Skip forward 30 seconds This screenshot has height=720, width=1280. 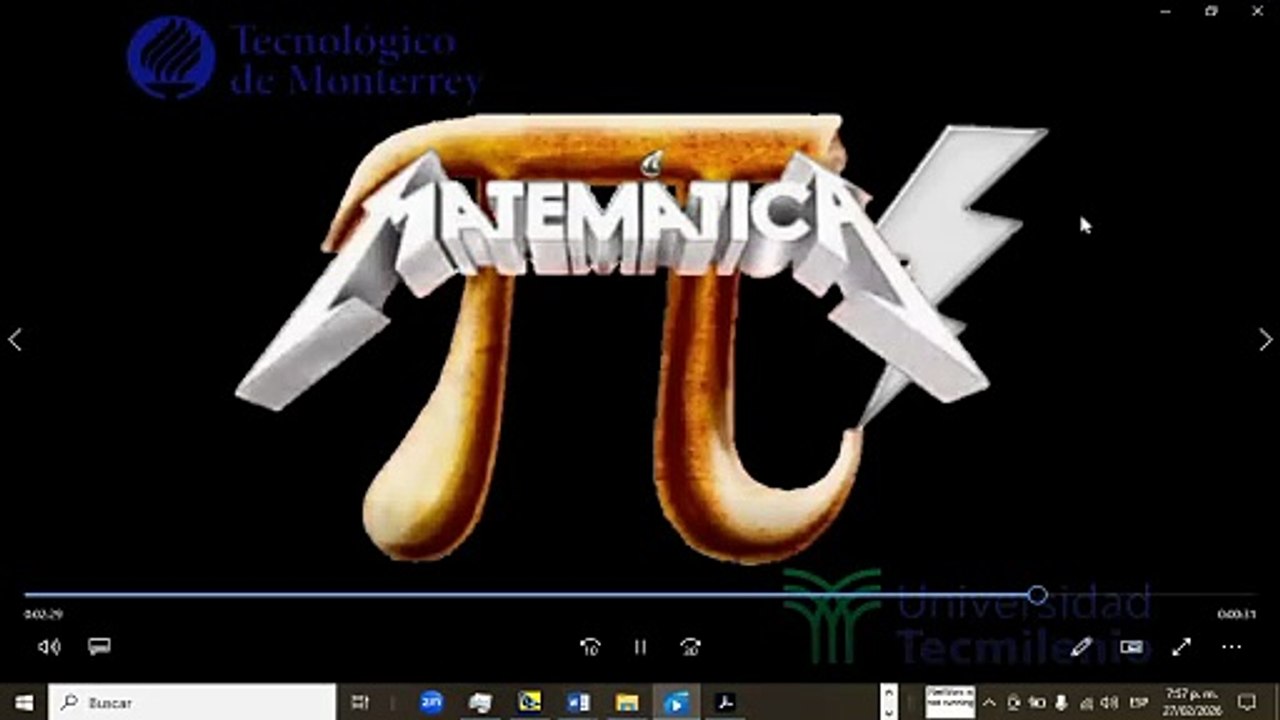tap(690, 647)
